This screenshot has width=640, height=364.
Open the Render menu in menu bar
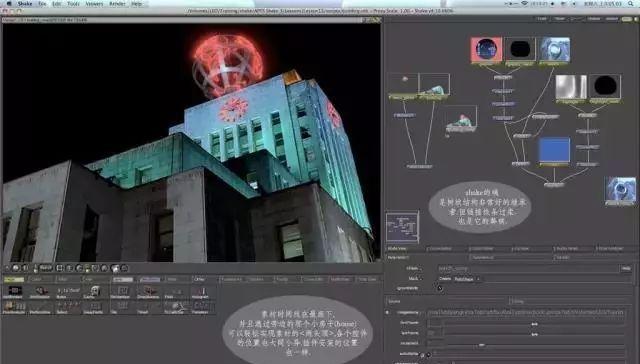coord(117,4)
